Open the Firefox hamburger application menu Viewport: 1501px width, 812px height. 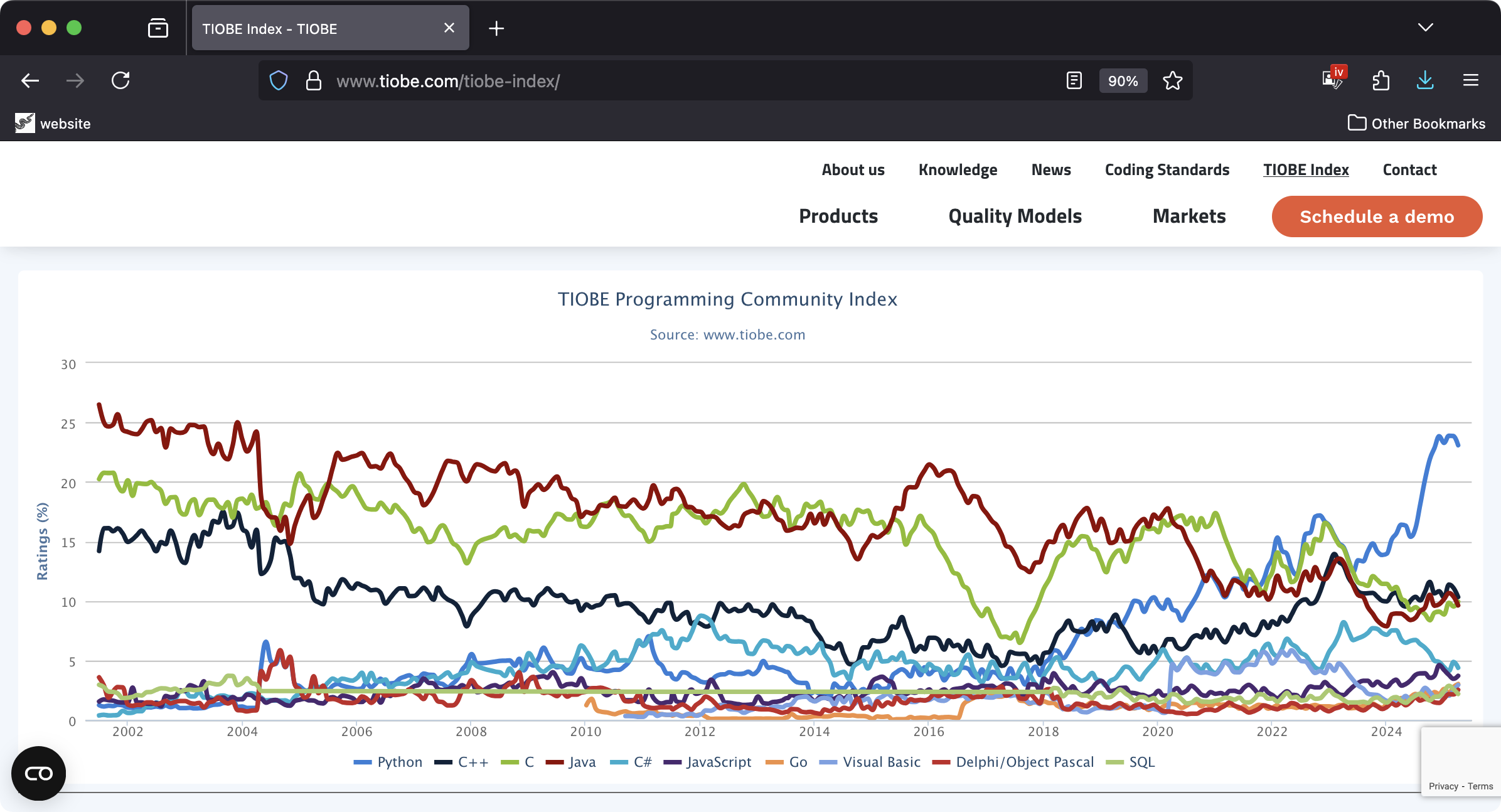tap(1471, 80)
